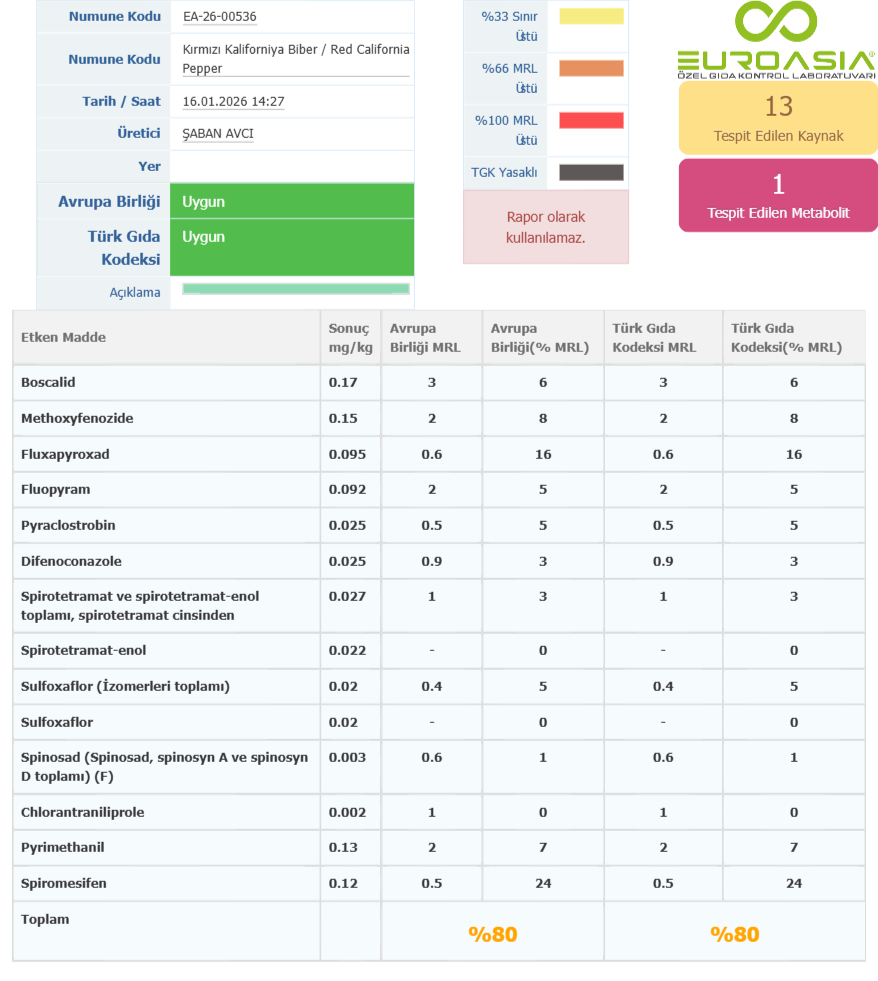The width and height of the screenshot is (878, 981).
Task: Click the Red California Pepper name field
Action: pyautogui.click(x=295, y=59)
